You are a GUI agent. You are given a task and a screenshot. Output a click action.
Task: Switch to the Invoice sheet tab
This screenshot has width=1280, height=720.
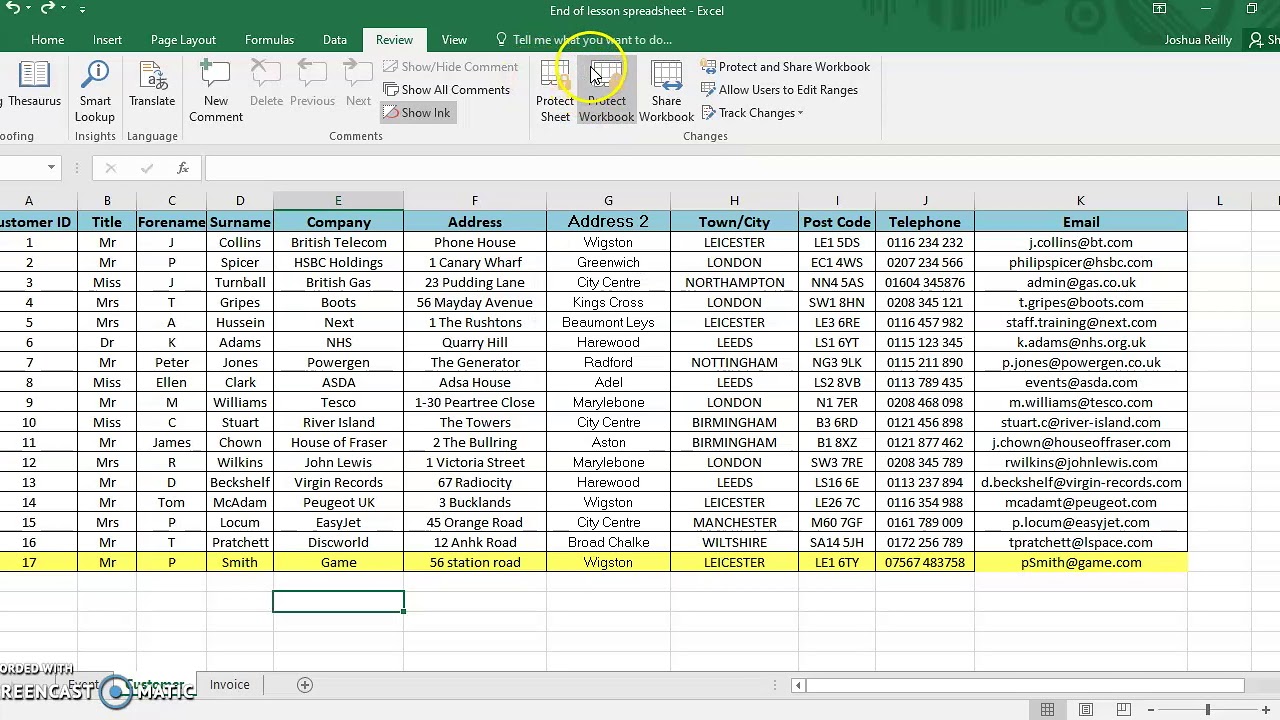[229, 685]
